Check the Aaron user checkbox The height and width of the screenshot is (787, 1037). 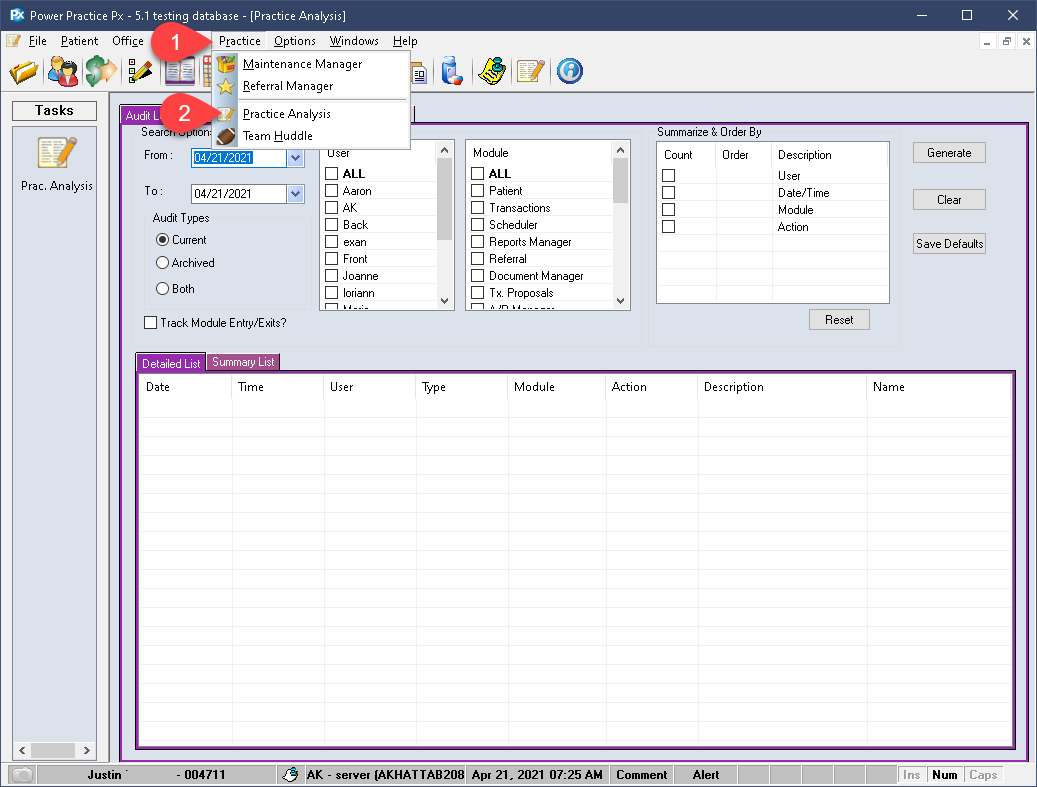[x=332, y=190]
